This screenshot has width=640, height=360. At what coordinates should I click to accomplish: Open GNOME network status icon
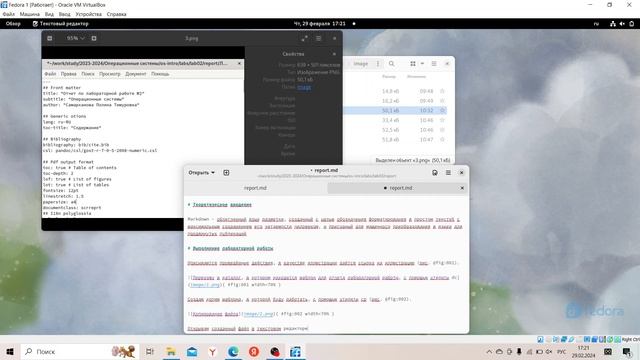click(613, 24)
